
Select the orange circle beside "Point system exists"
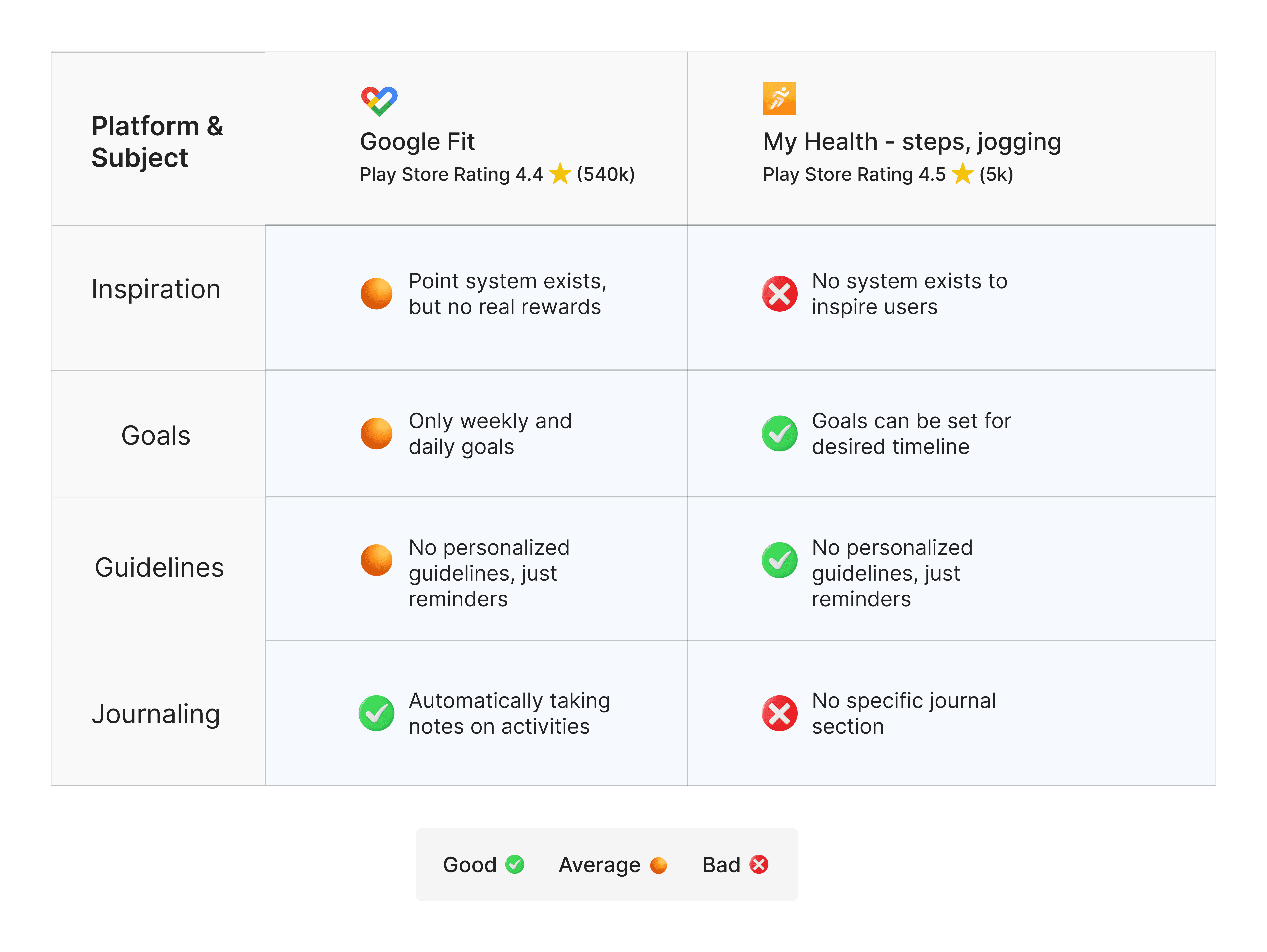[x=376, y=294]
